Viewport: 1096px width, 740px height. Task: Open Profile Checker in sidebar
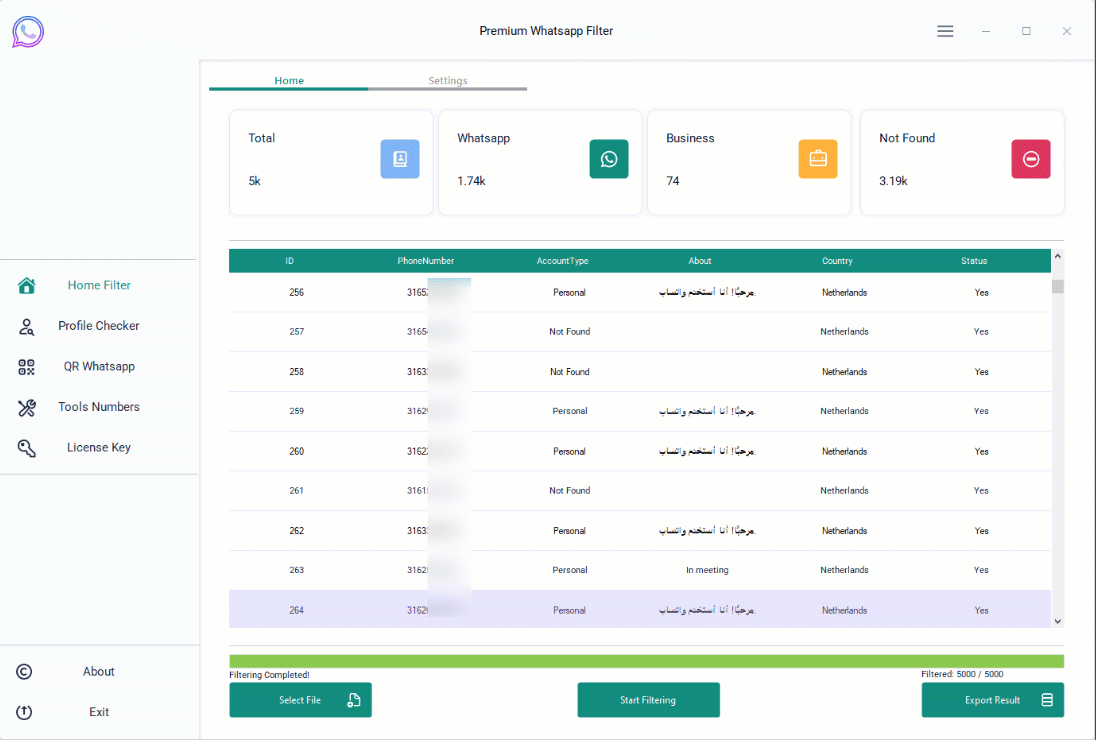click(99, 326)
